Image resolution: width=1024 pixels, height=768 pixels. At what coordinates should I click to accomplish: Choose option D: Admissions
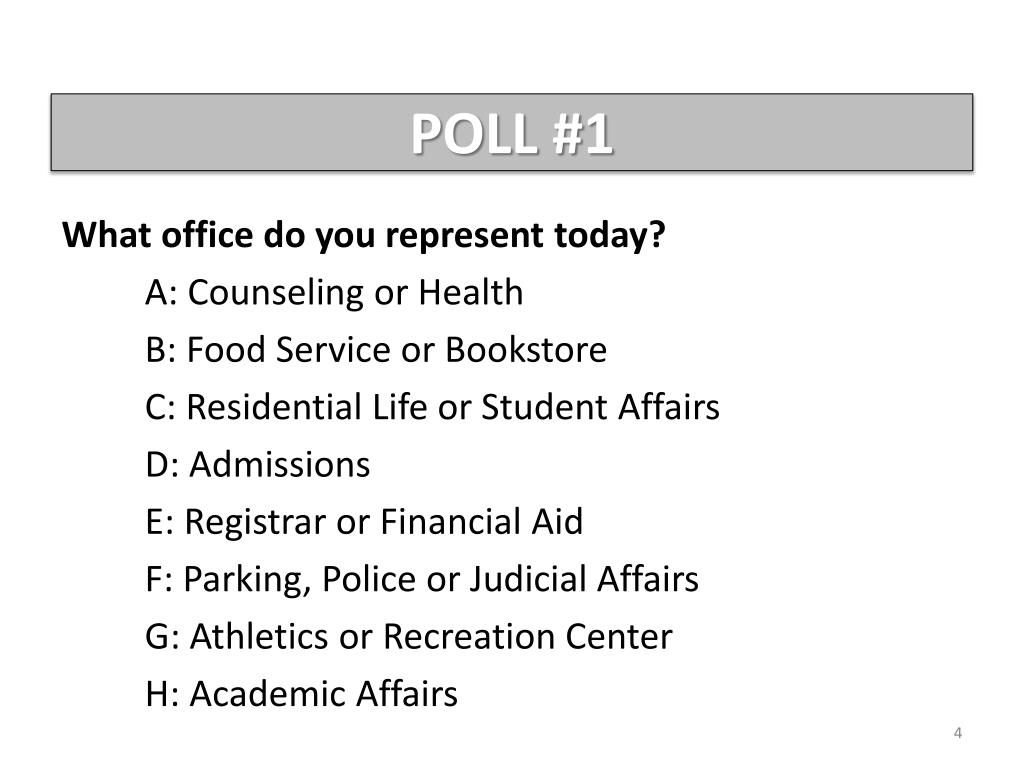tap(258, 464)
